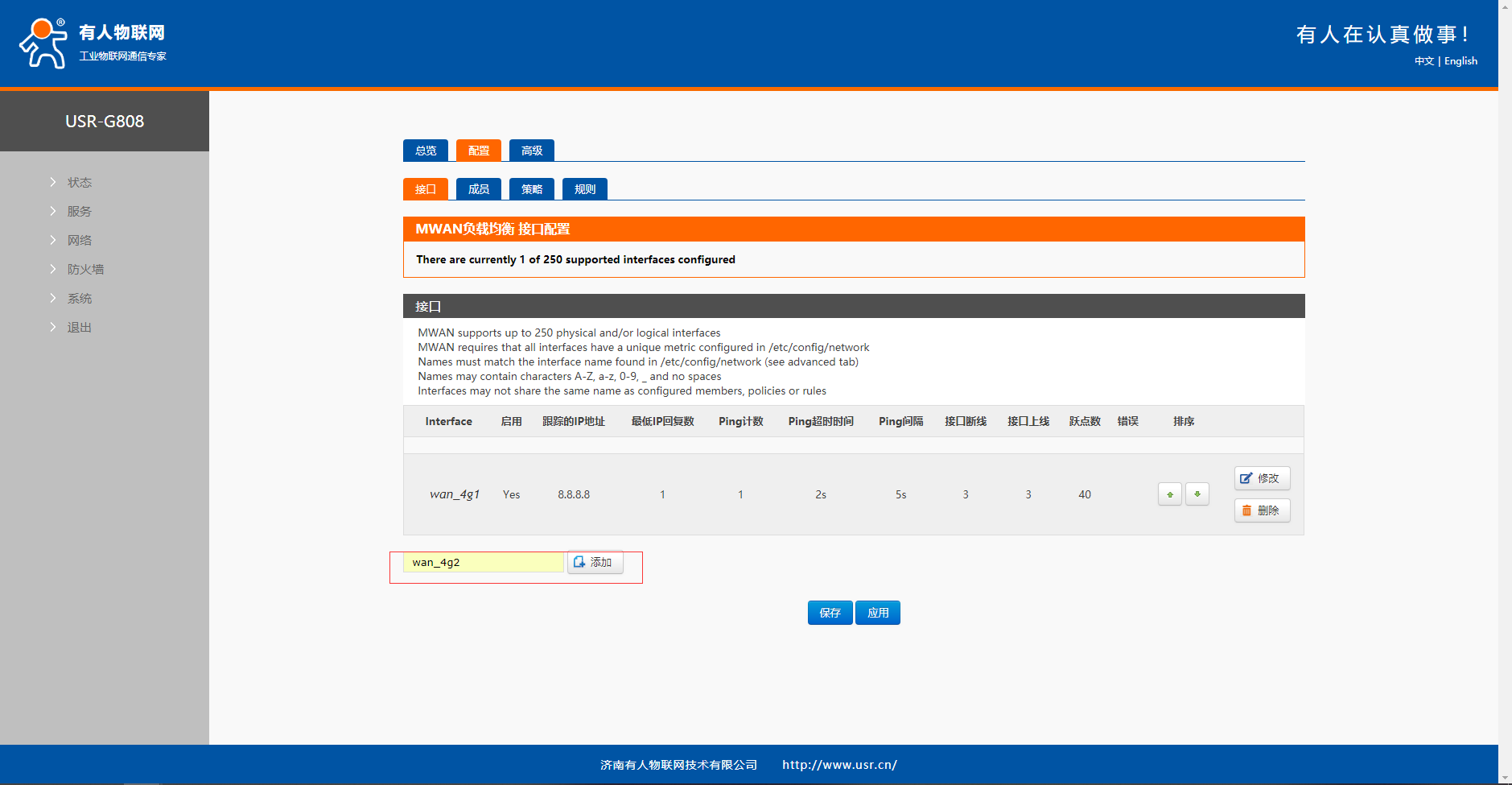Select the 成员 members sub-tab

pyautogui.click(x=478, y=189)
